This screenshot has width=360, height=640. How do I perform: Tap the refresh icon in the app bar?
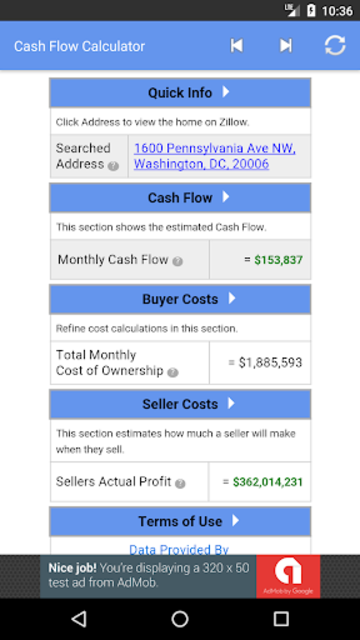[335, 45]
